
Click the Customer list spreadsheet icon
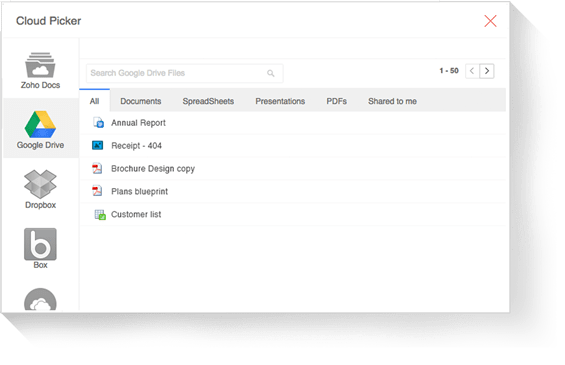click(x=100, y=214)
